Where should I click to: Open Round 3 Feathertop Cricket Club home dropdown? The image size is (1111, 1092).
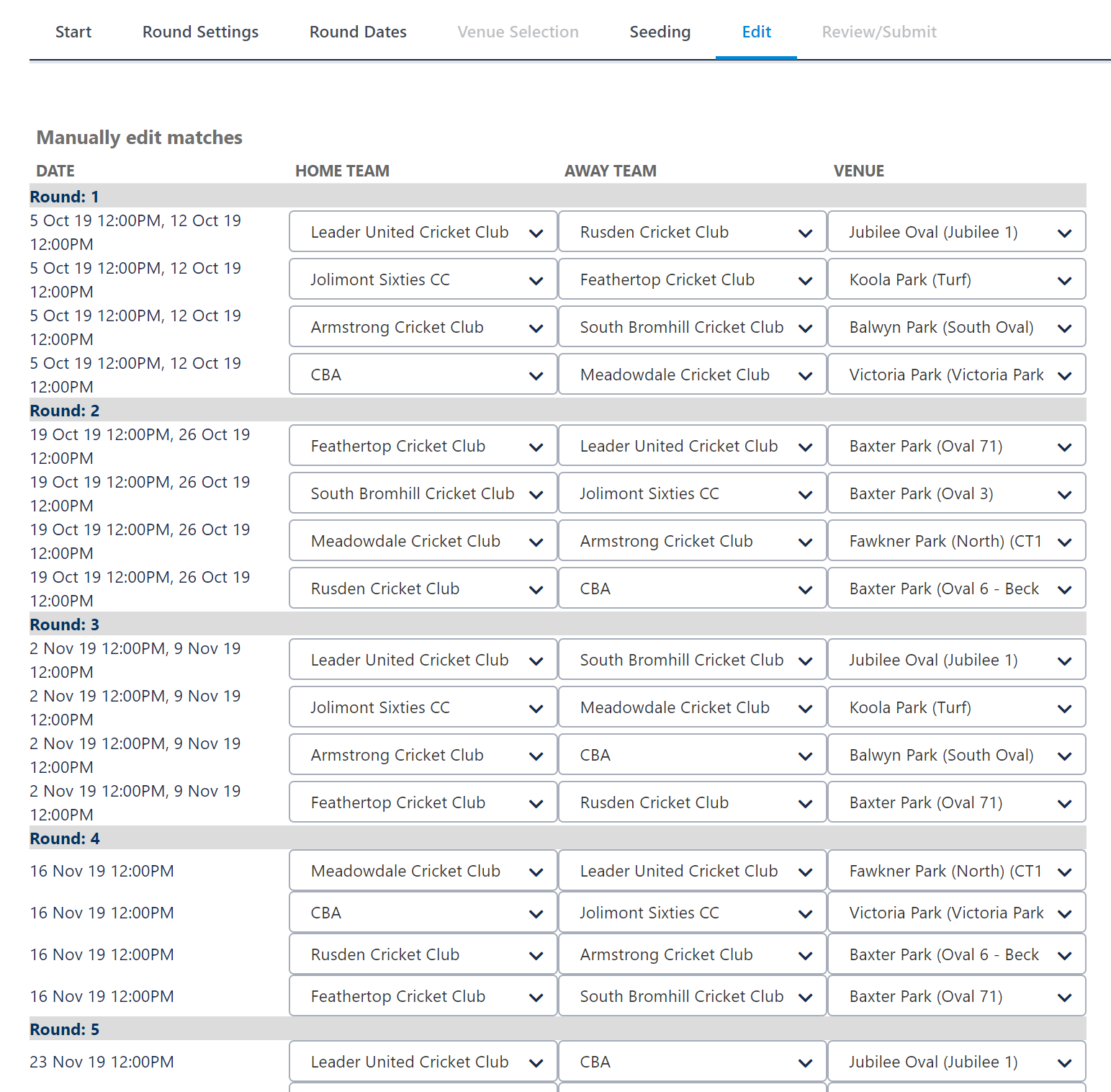(x=423, y=802)
